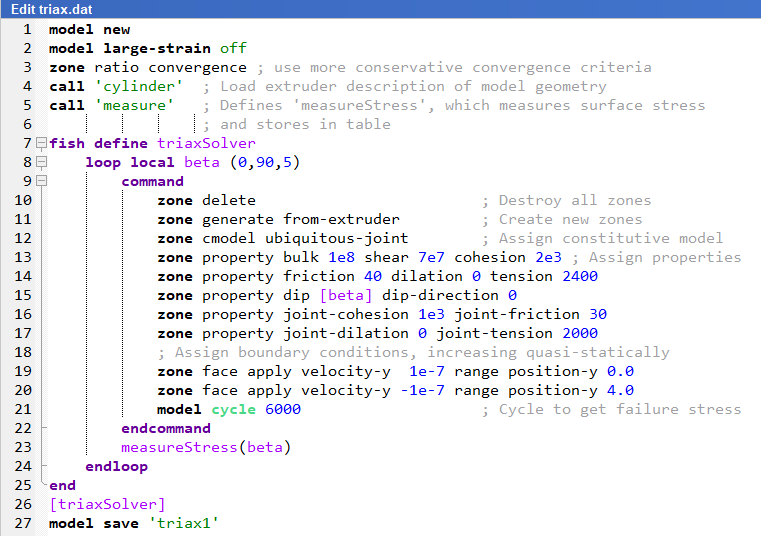761x536 pixels.
Task: Click the 'cylinder' string on line 4
Action: coord(139,86)
